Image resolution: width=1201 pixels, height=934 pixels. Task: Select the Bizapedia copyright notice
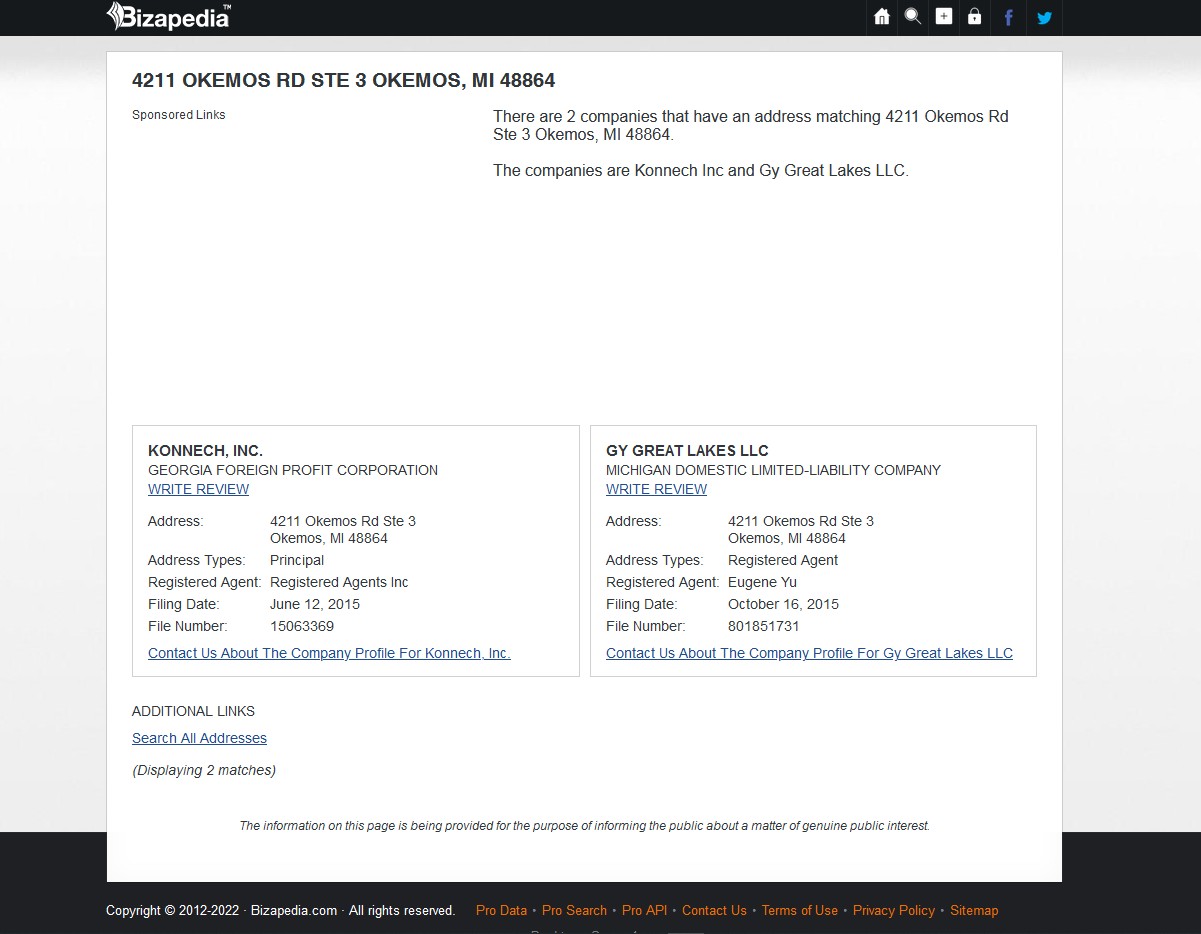coord(281,910)
